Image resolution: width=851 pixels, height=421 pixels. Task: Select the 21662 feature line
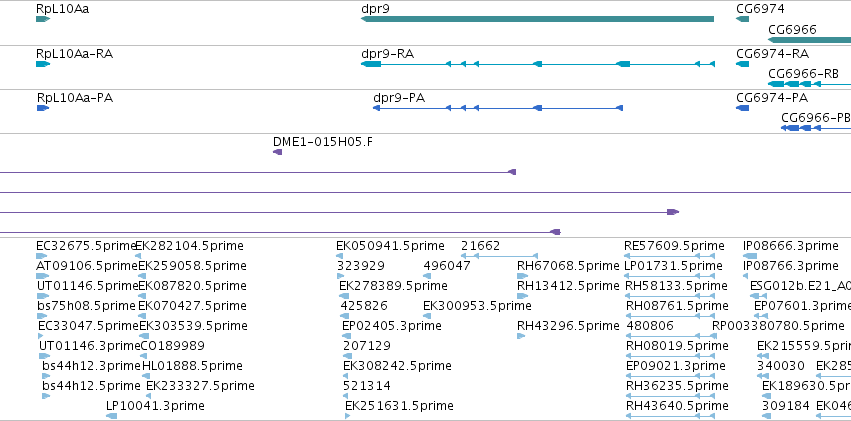click(x=499, y=256)
